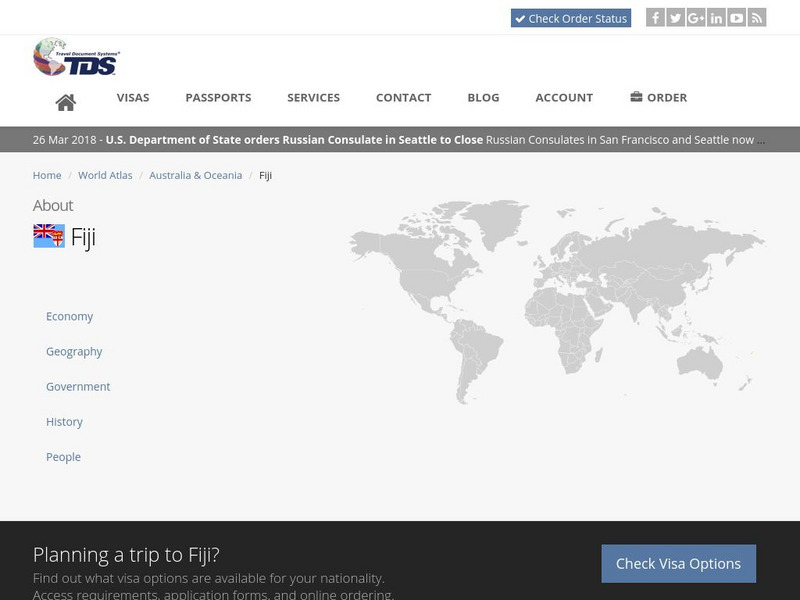The height and width of the screenshot is (600, 800).
Task: Click the 'Fiji' heading text
Action: pyautogui.click(x=83, y=237)
